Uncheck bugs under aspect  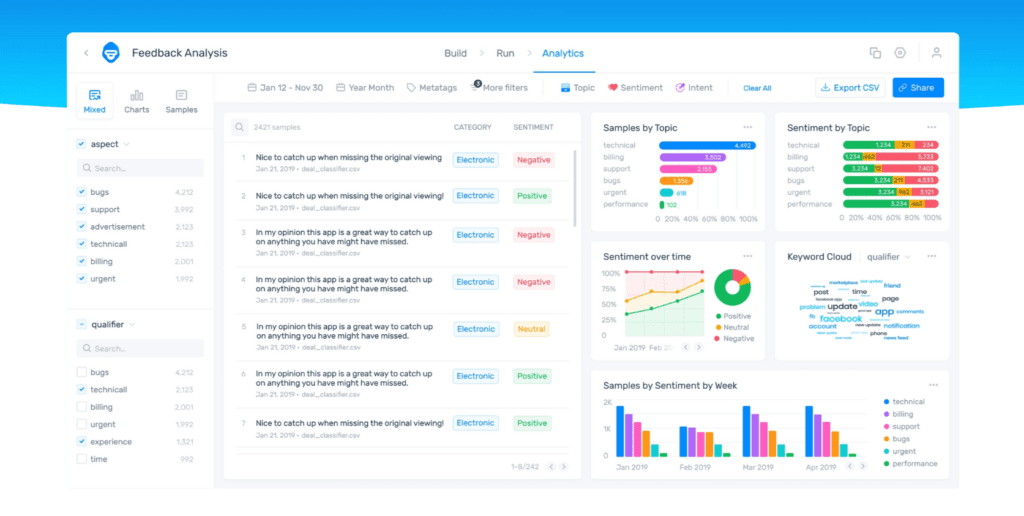click(x=82, y=192)
